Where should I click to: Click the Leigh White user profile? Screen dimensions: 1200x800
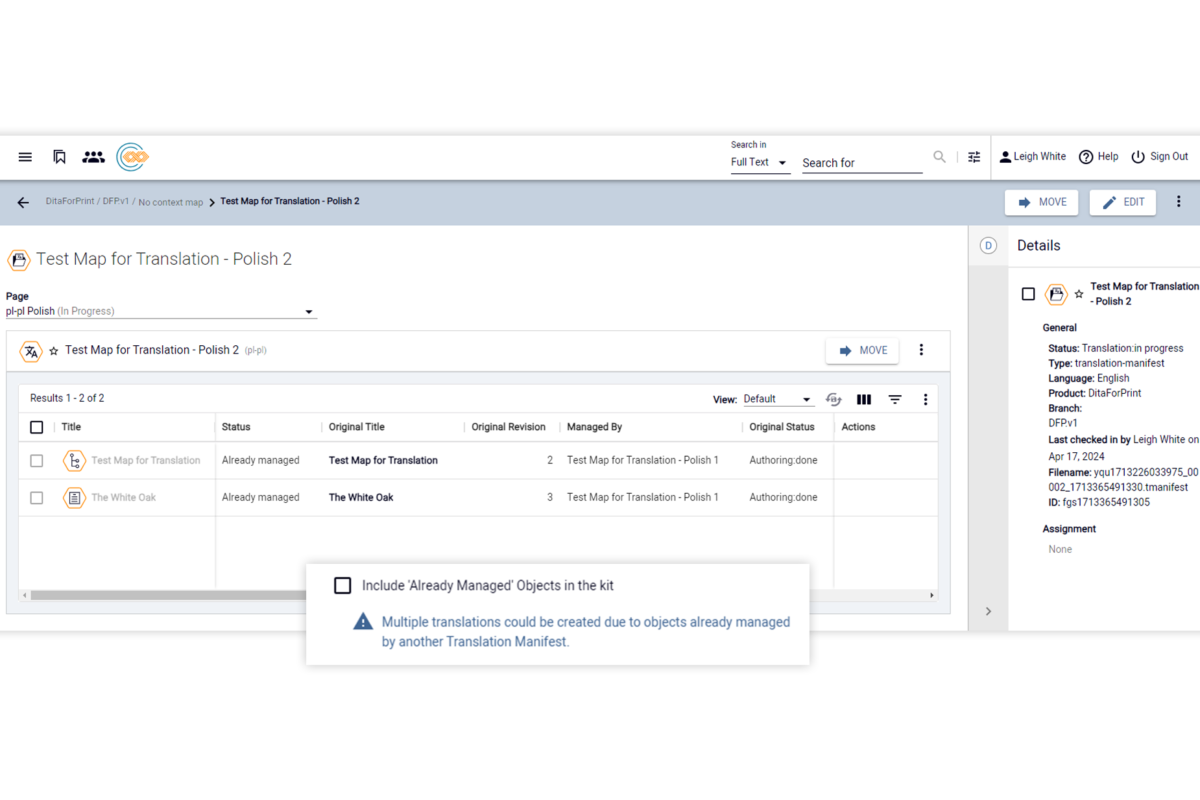[1033, 157]
